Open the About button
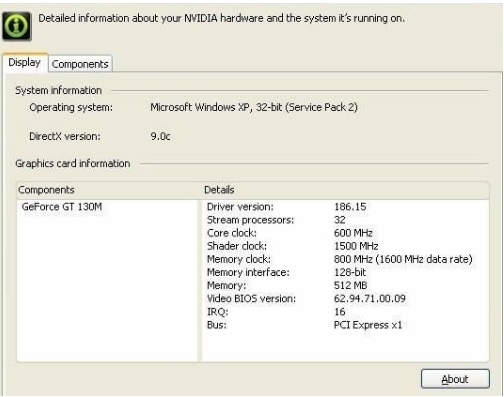The width and height of the screenshot is (504, 397). 455,379
